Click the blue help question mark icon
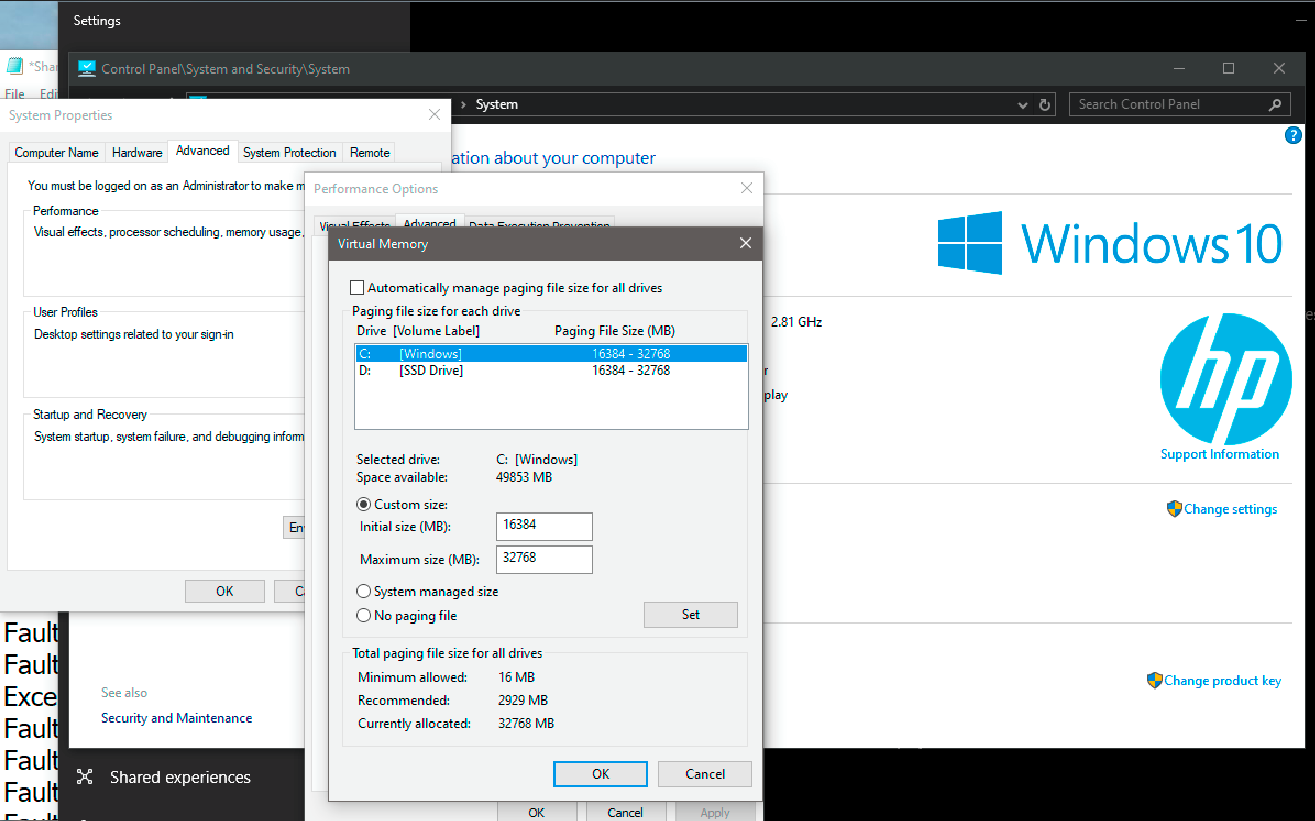Screen dimensions: 1315x821 [x=1292, y=136]
